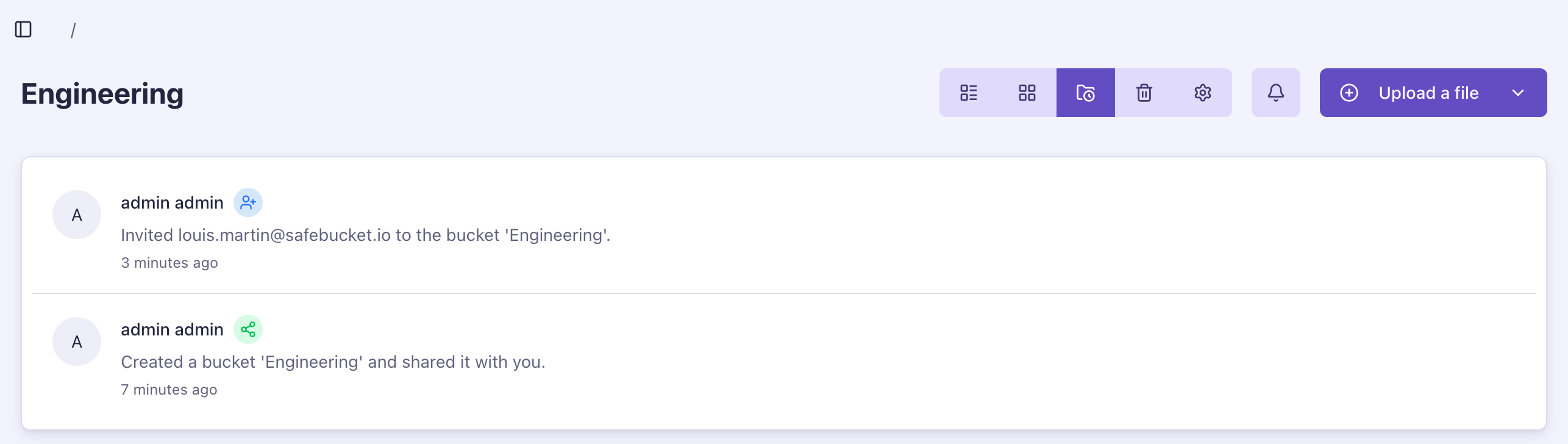Image resolution: width=1568 pixels, height=444 pixels.
Task: Expand the upload options chevron
Action: point(1518,93)
